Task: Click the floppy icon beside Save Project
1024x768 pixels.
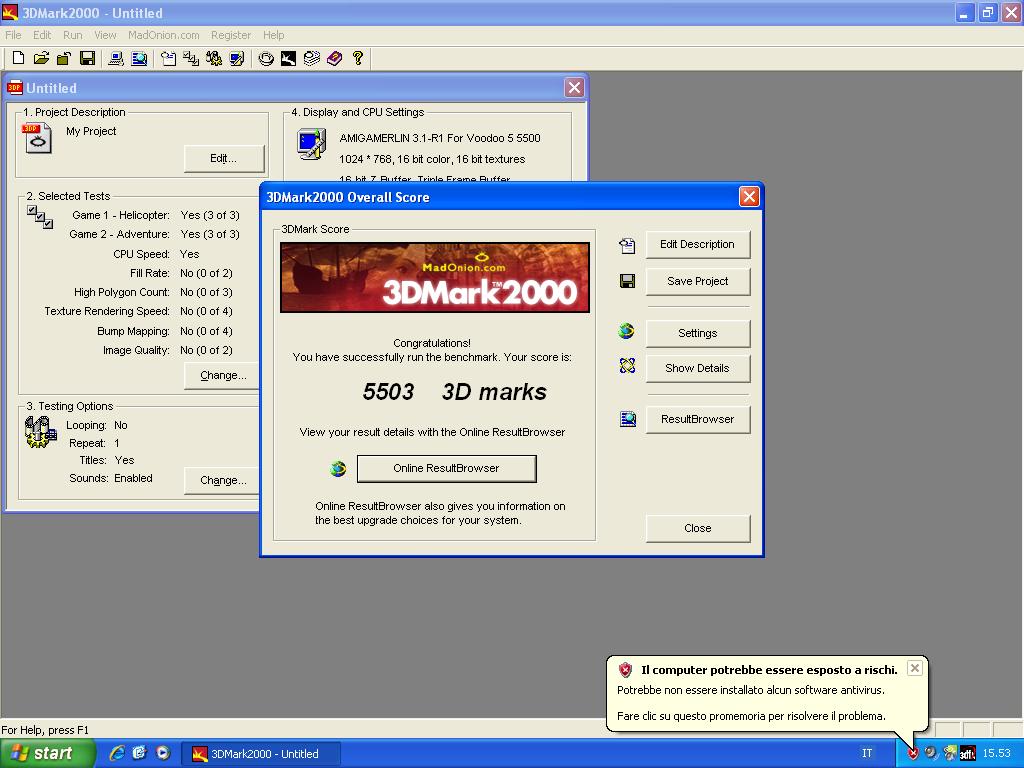Action: coord(627,281)
